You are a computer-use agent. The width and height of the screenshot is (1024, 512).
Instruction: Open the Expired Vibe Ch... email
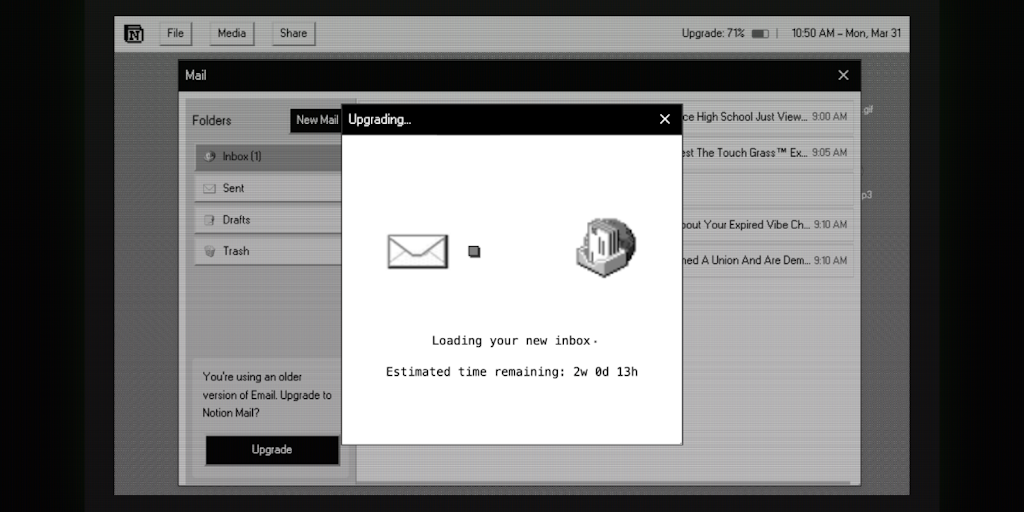(x=767, y=225)
